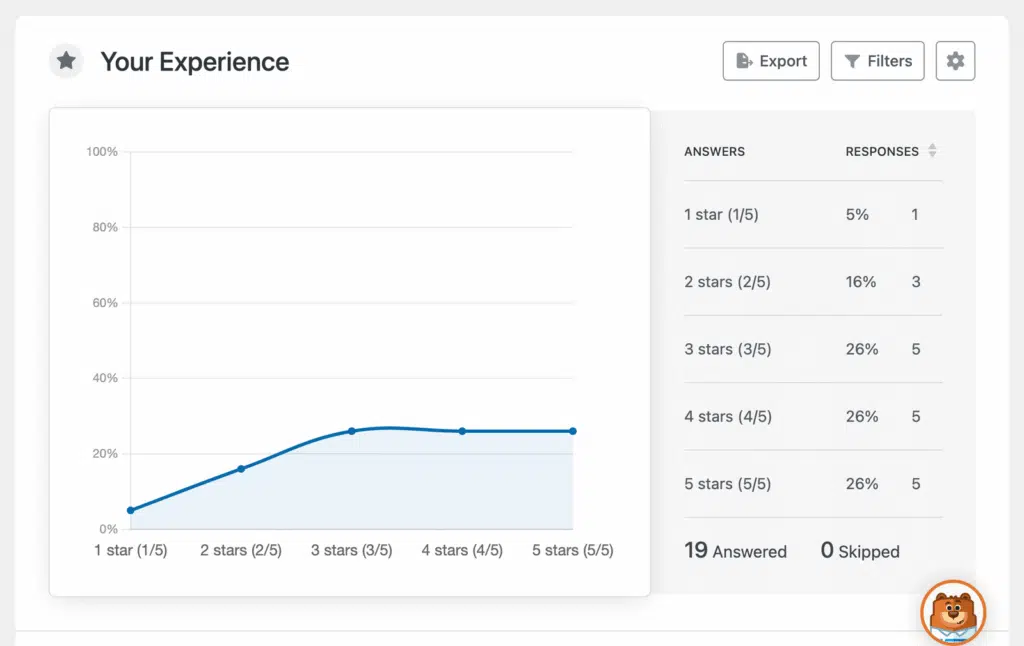
Task: Select the 2 stars (2/5) answer row
Action: point(813,282)
